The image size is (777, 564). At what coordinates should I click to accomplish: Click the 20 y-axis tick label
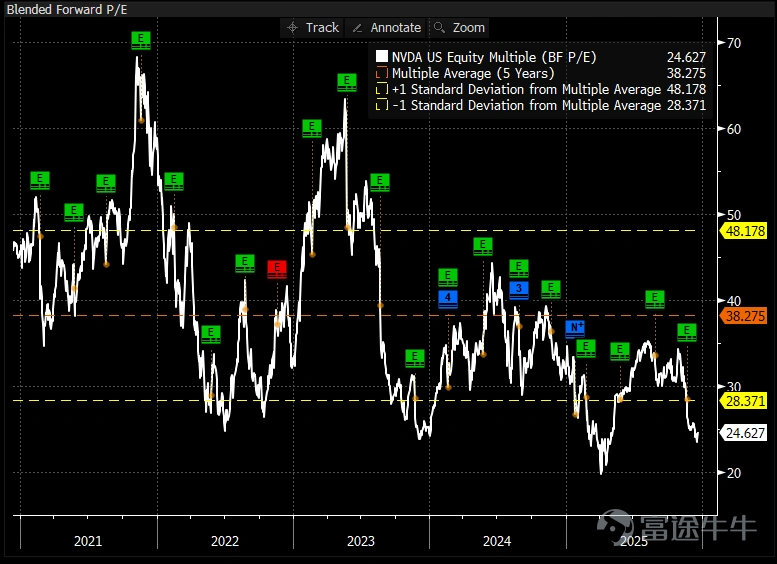point(734,473)
